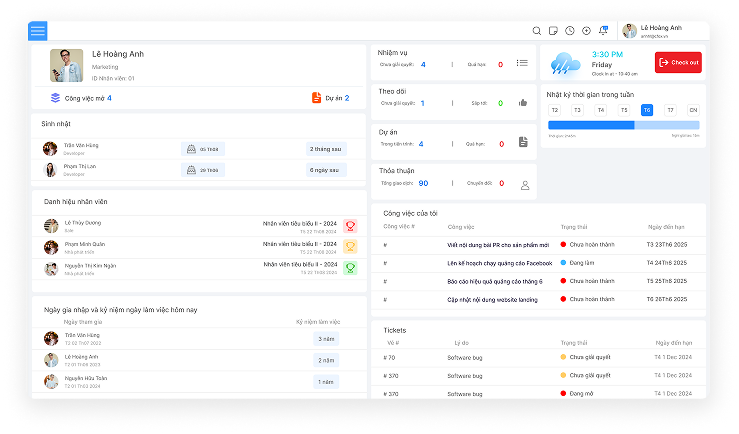Click Lê Hoàng Anh avatar in top bar
Image resolution: width=739 pixels, height=434 pixels.
coord(630,31)
